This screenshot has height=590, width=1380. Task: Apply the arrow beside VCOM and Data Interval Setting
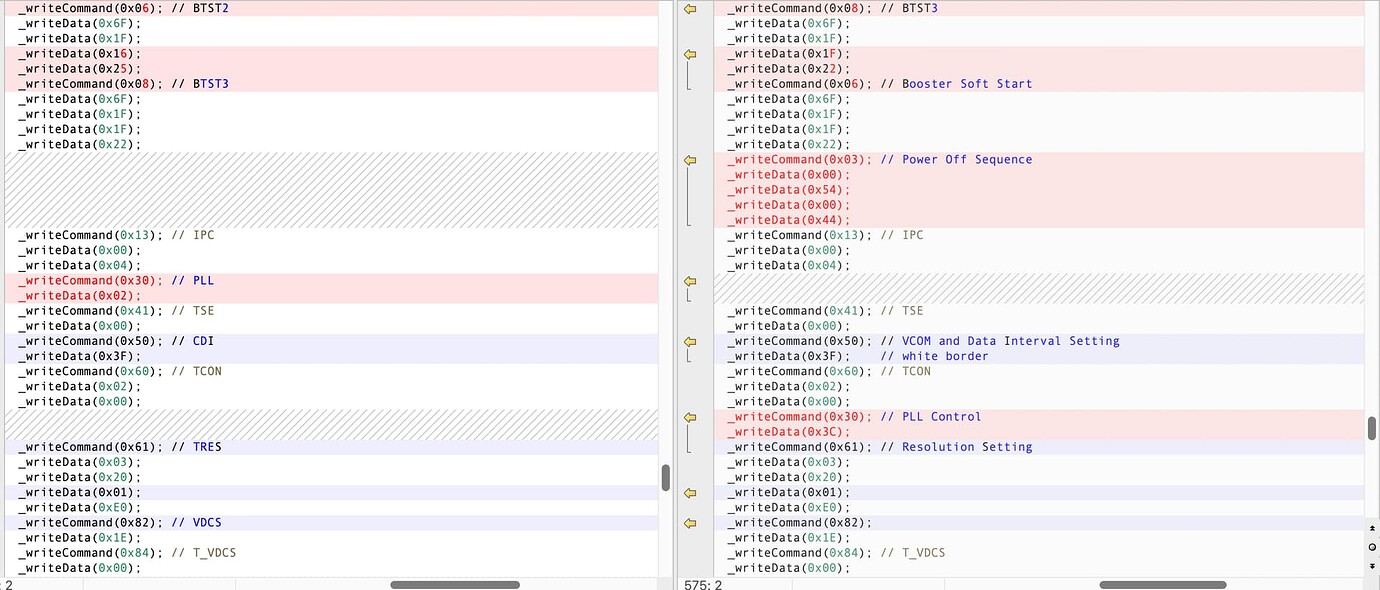(x=689, y=341)
